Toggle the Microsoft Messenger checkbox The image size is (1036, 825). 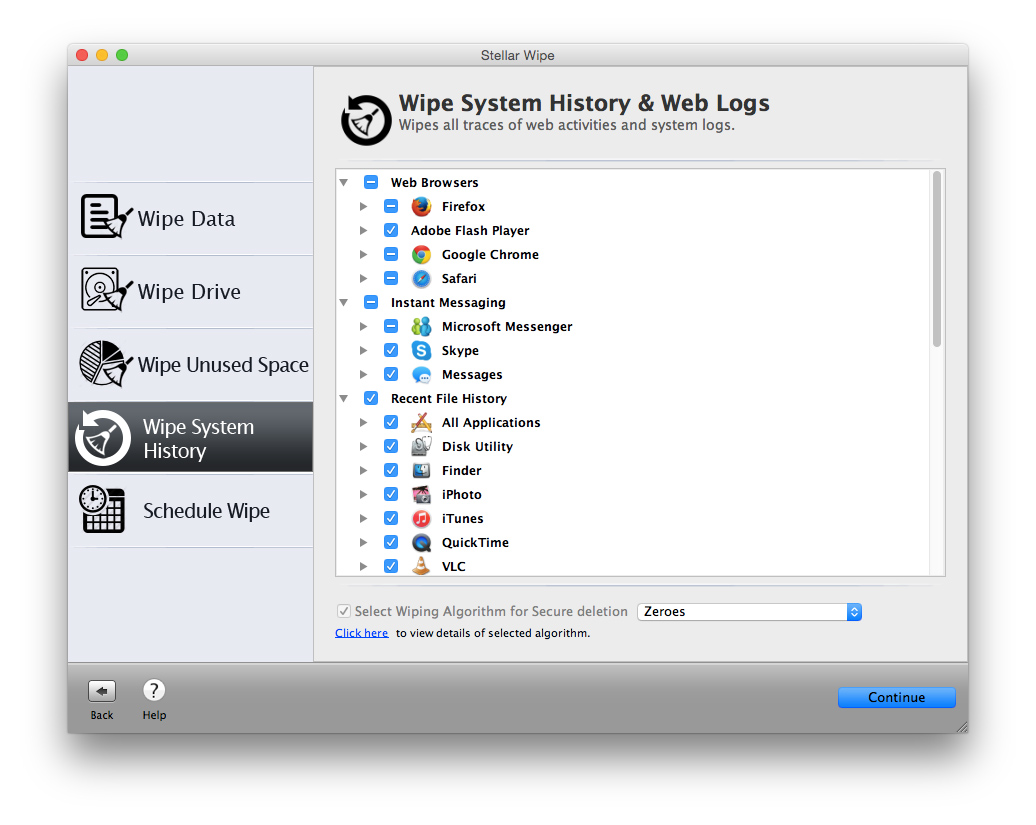click(391, 326)
